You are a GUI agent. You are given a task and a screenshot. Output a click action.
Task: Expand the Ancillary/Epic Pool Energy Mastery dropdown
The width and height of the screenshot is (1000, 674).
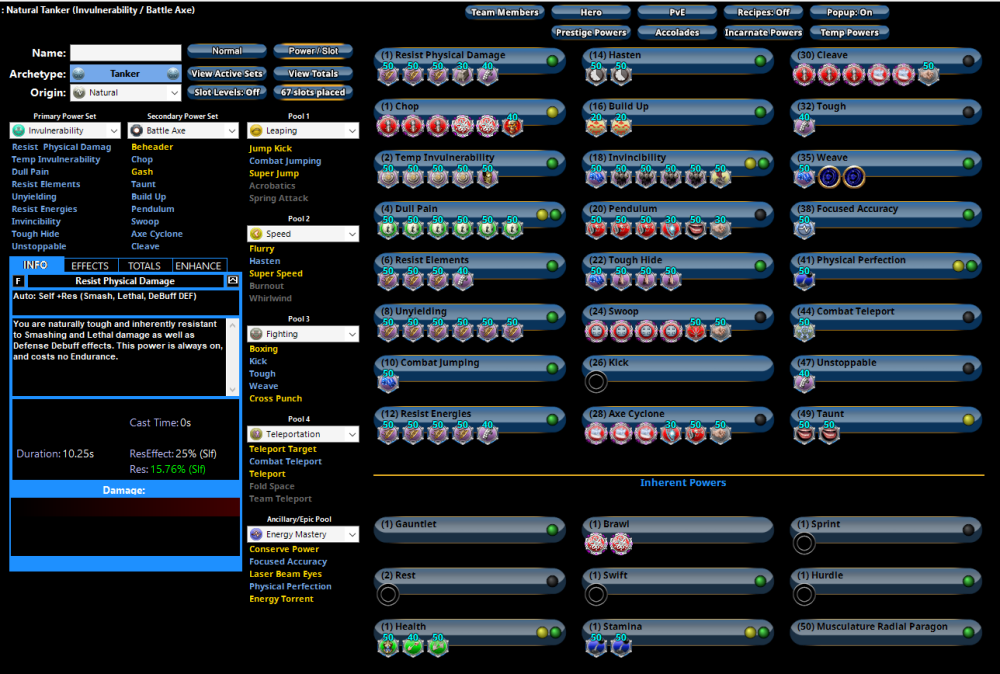tap(302, 535)
